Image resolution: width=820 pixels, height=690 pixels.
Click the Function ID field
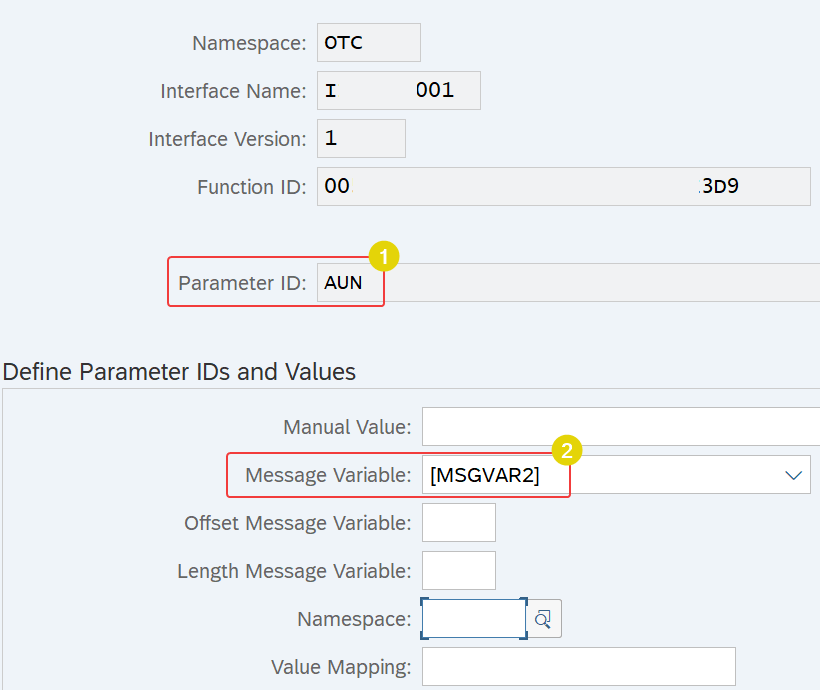pyautogui.click(x=564, y=186)
